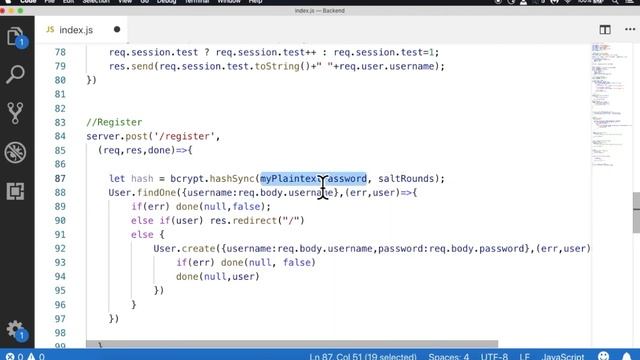Open the Search view in the activity bar

16,75
